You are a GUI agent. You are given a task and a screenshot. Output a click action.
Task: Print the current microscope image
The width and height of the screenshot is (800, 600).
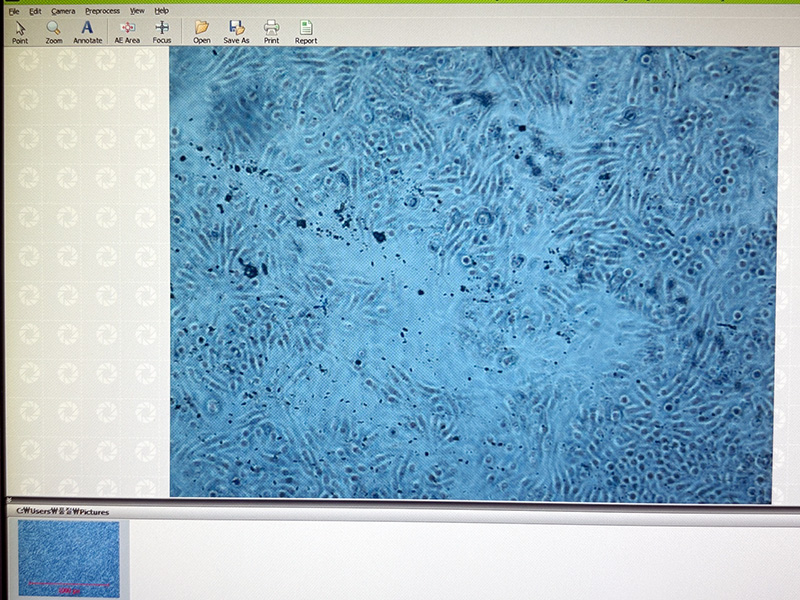pos(271,31)
